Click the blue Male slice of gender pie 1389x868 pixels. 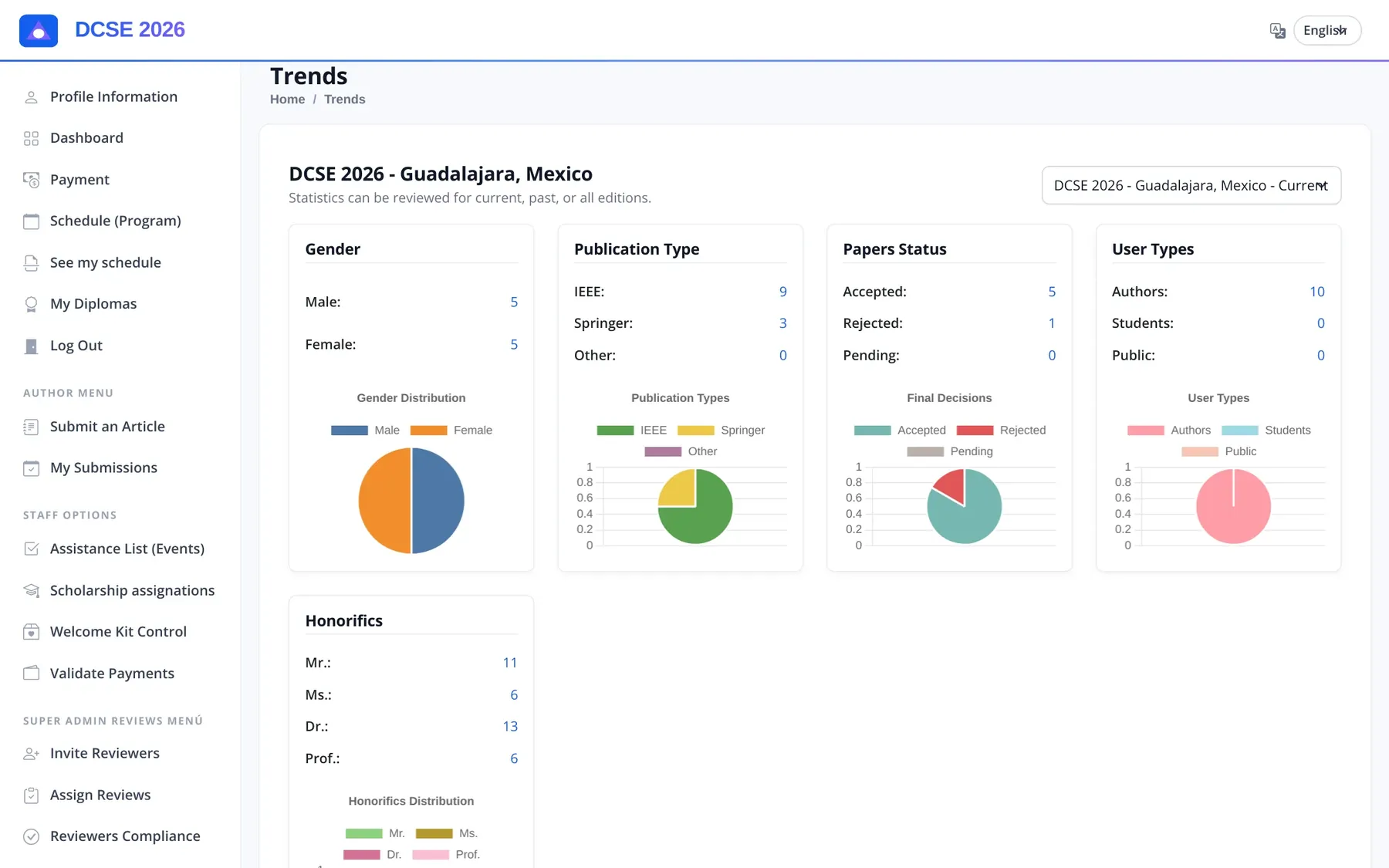(x=440, y=502)
